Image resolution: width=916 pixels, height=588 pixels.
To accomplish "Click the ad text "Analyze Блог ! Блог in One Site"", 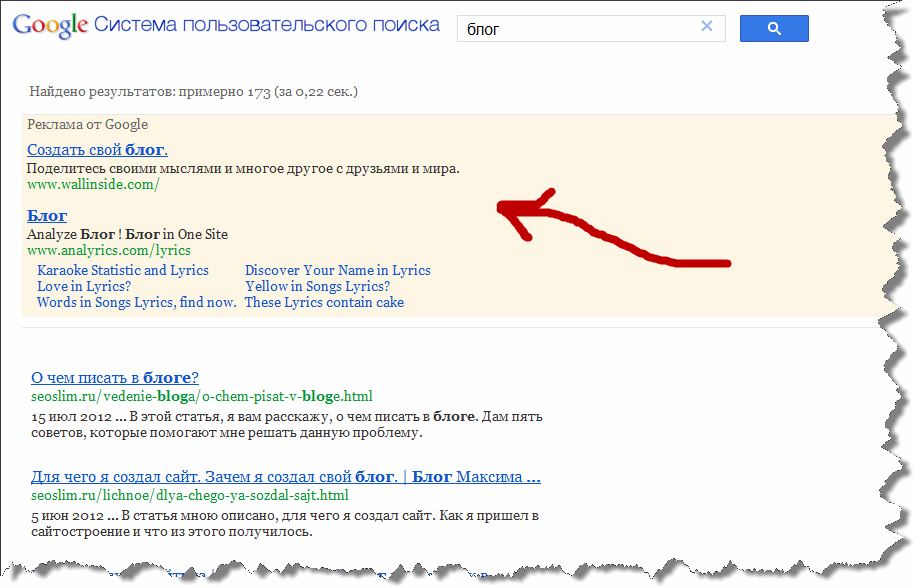I will [x=127, y=235].
